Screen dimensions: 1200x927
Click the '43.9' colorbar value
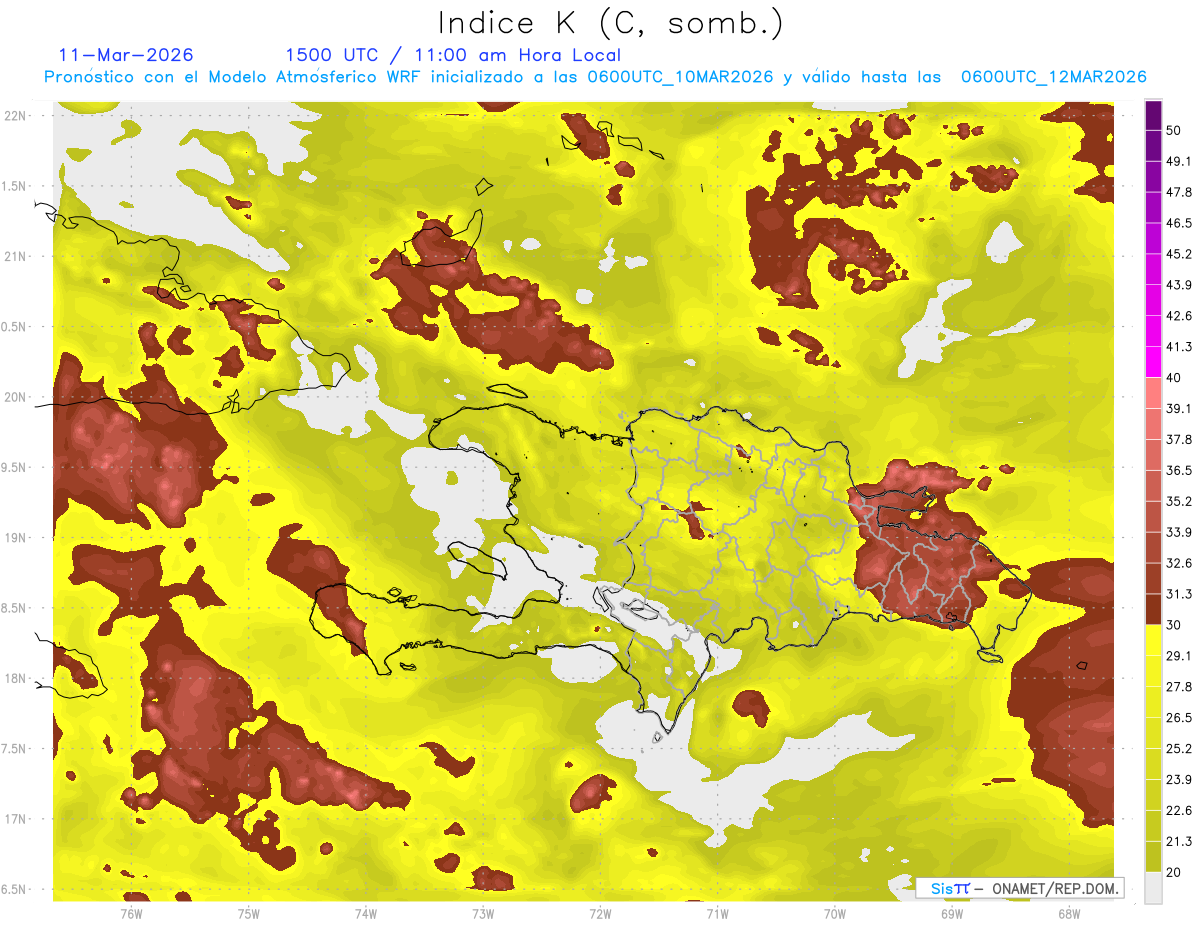[x=1179, y=285]
